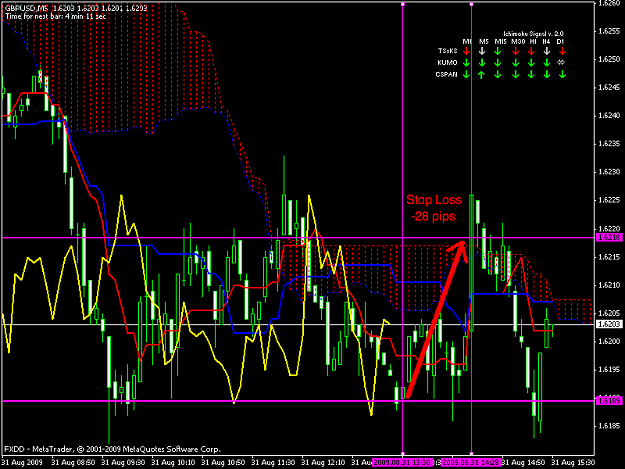Click the CSPAN up arrow under M5

point(482,75)
